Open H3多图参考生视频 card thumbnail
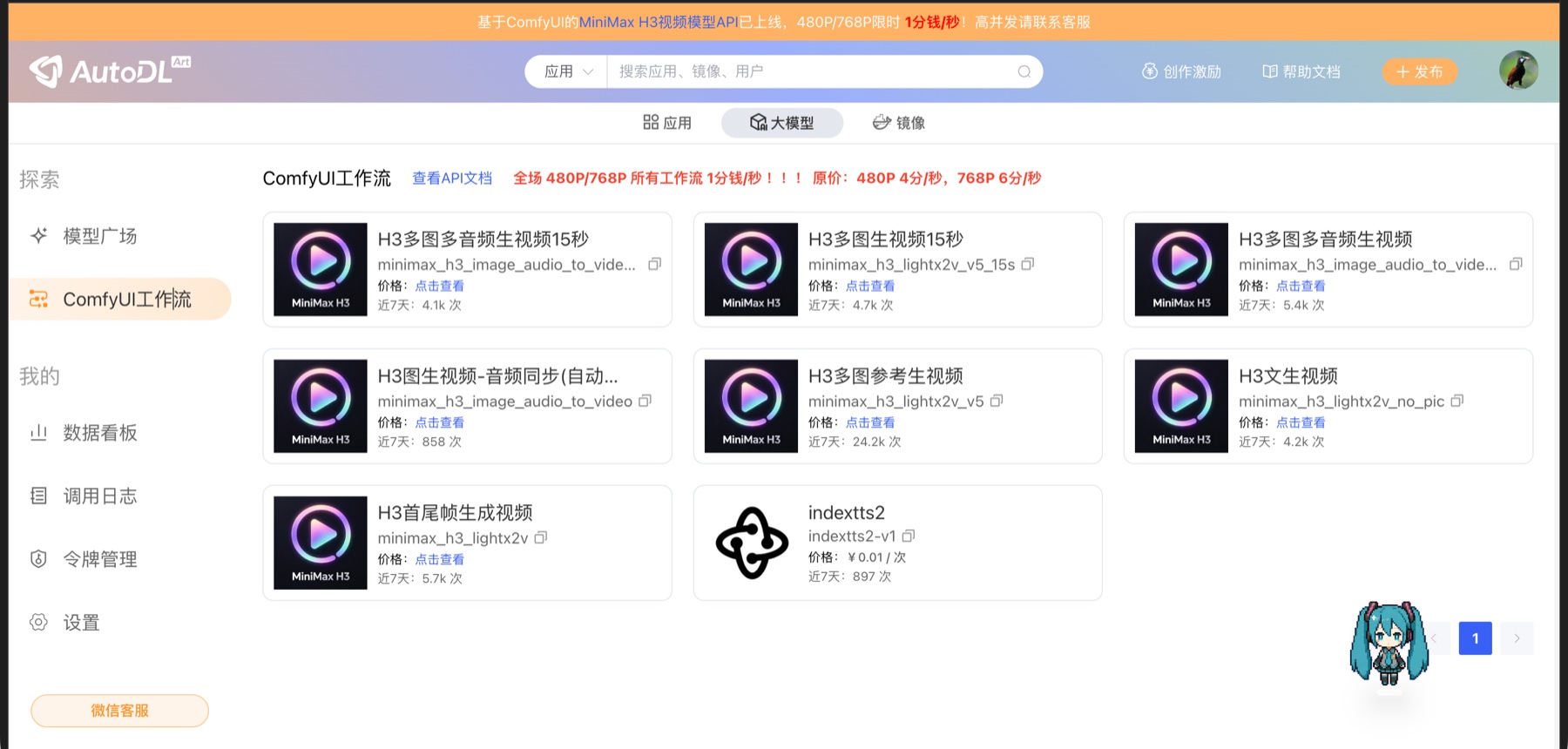 (751, 406)
